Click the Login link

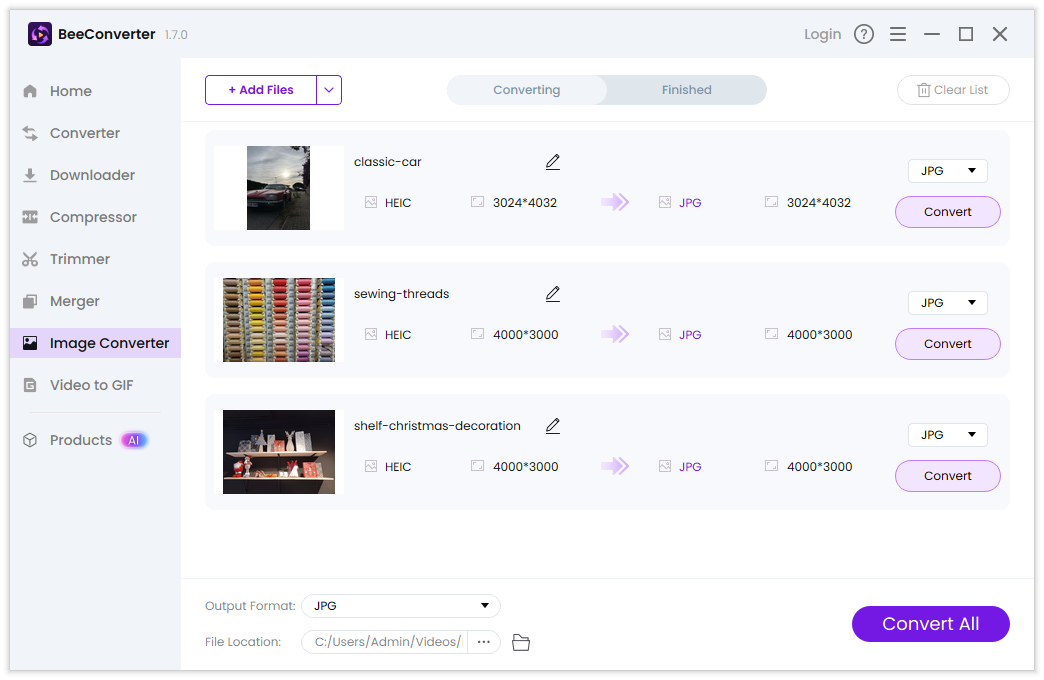822,34
